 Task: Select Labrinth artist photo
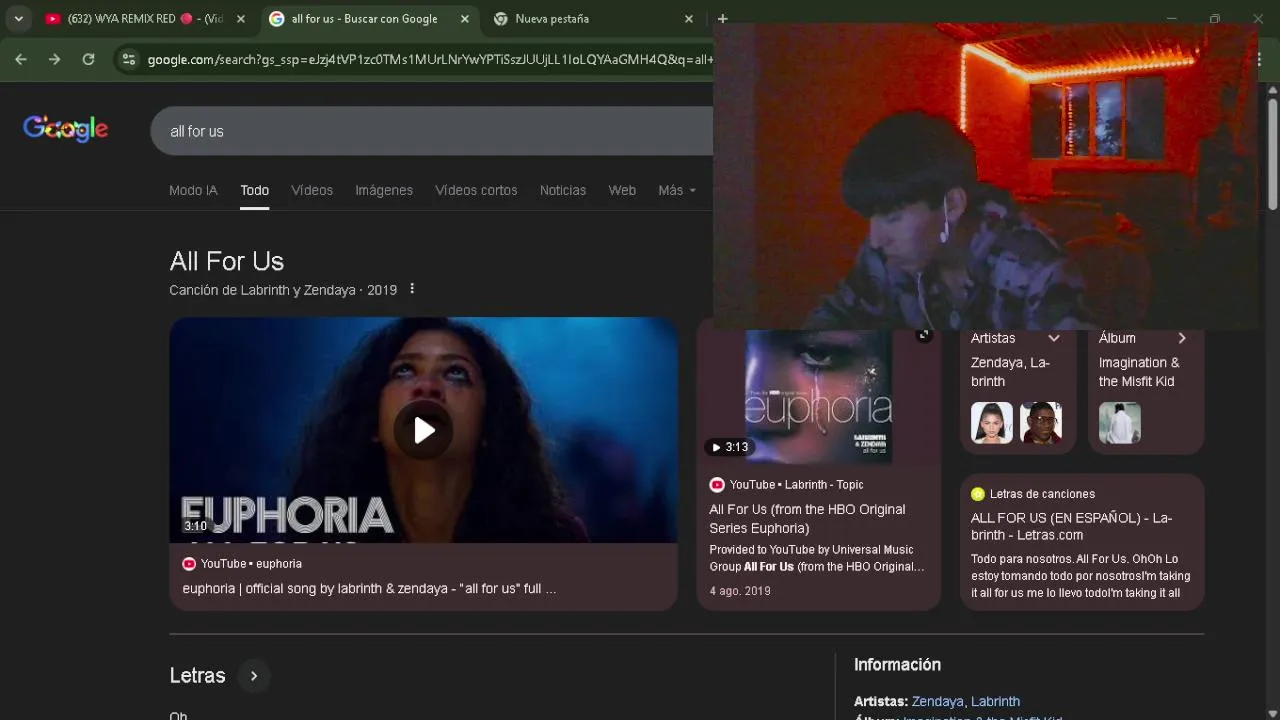[1041, 423]
